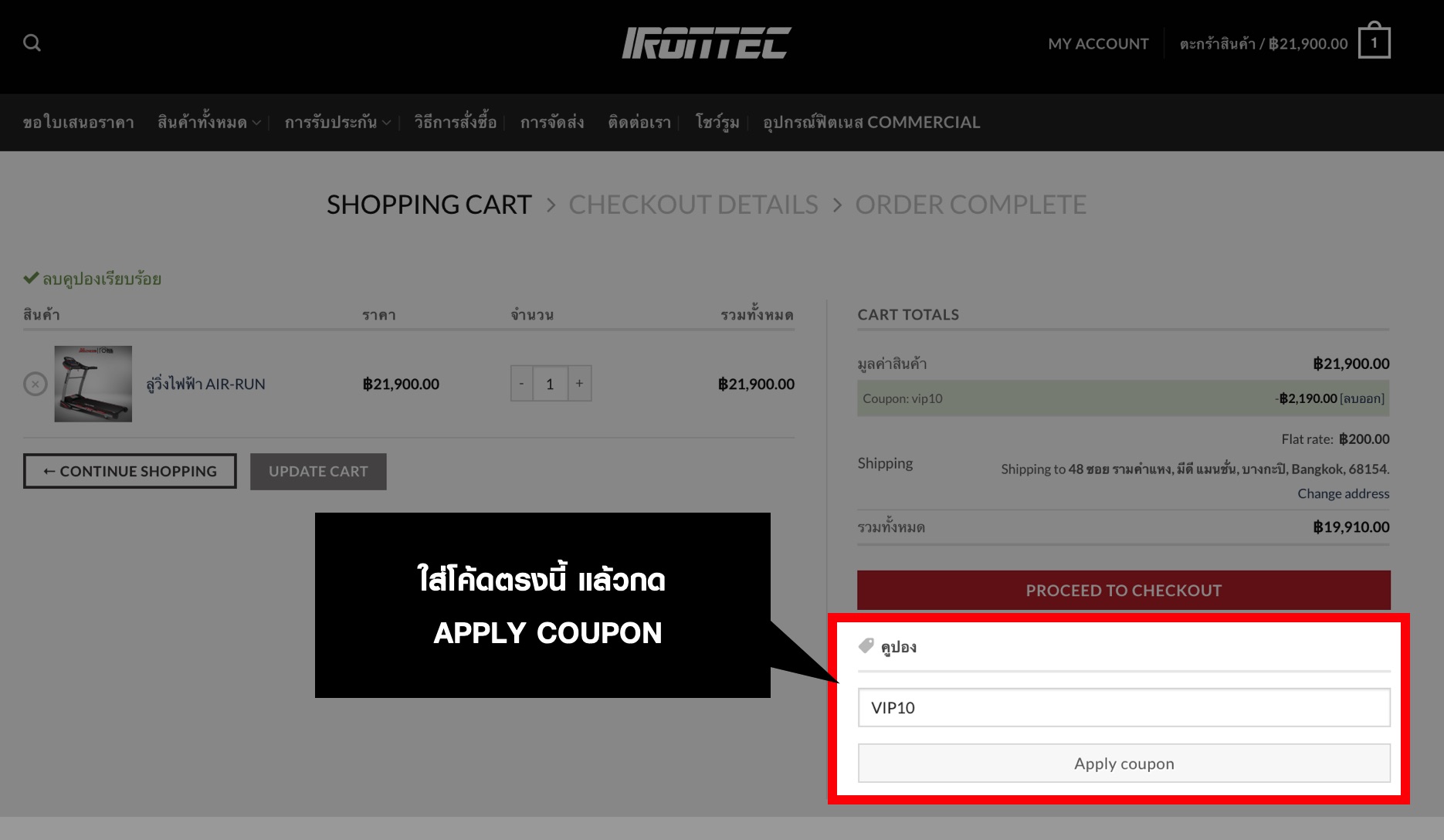
Task: Go to CHECKOUT DETAILS step
Action: 693,205
